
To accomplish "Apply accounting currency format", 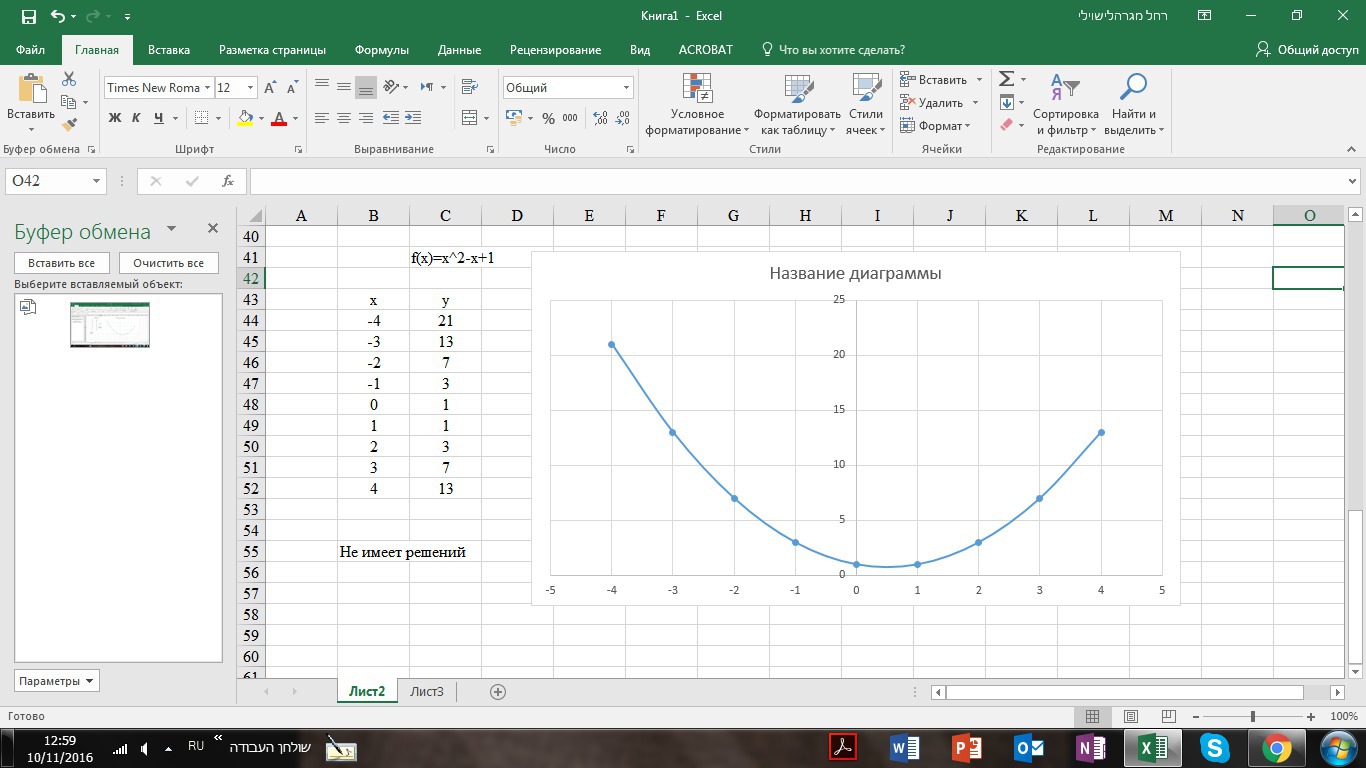I will [x=513, y=118].
